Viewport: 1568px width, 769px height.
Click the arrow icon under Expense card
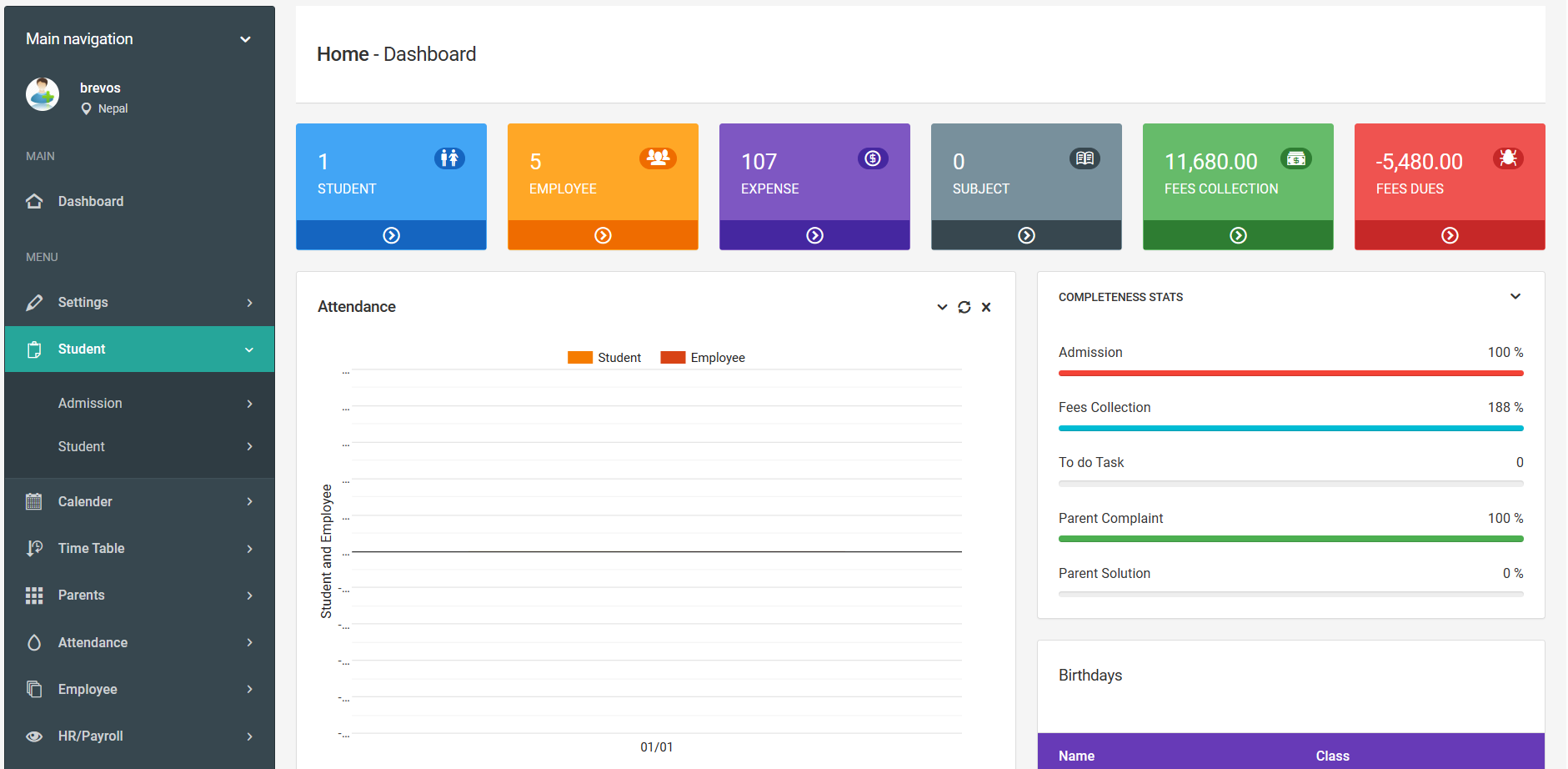[x=814, y=235]
